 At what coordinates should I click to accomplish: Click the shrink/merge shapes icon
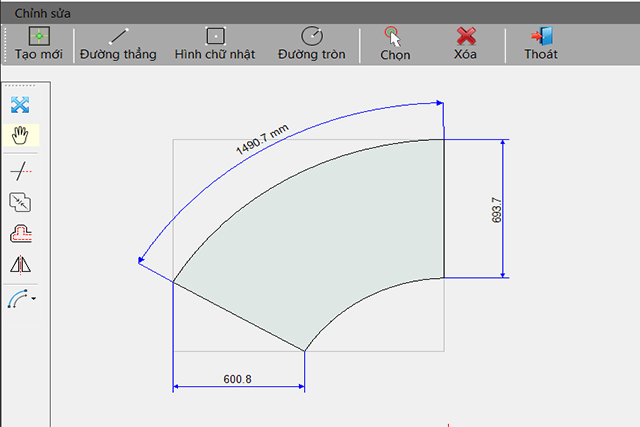click(20, 202)
